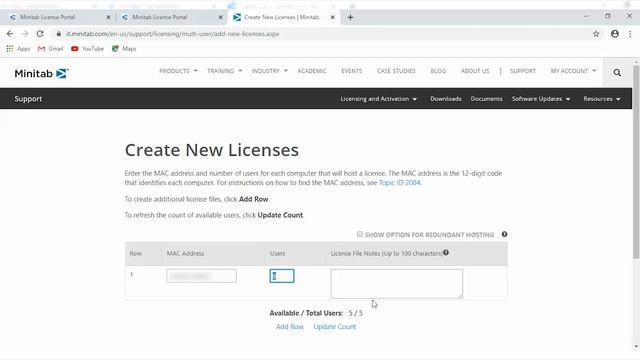
Task: Click the MAC Address input field
Action: (x=201, y=276)
